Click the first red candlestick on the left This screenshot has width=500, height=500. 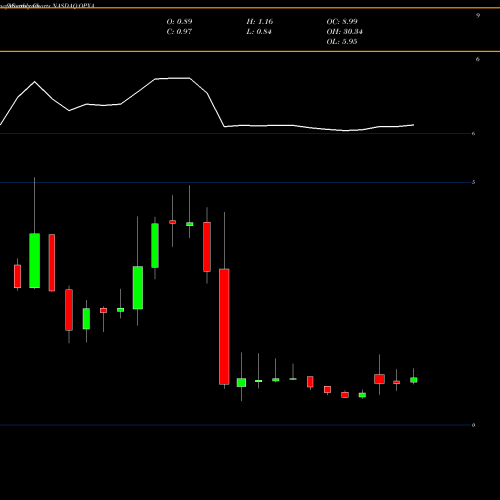(x=17, y=276)
